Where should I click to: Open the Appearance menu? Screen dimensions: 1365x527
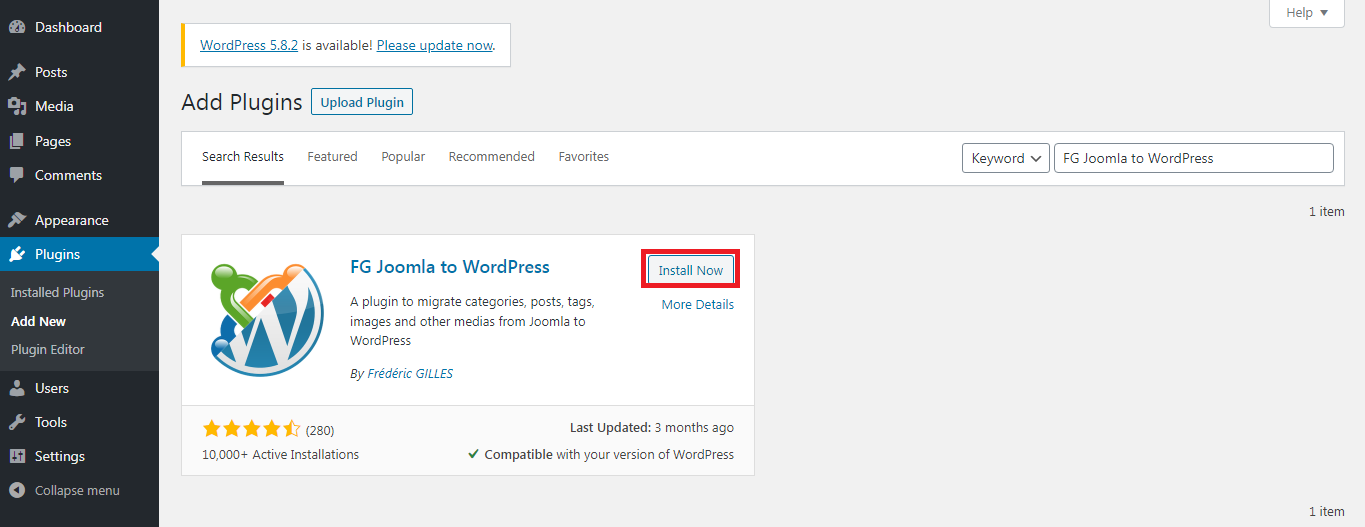pos(79,220)
